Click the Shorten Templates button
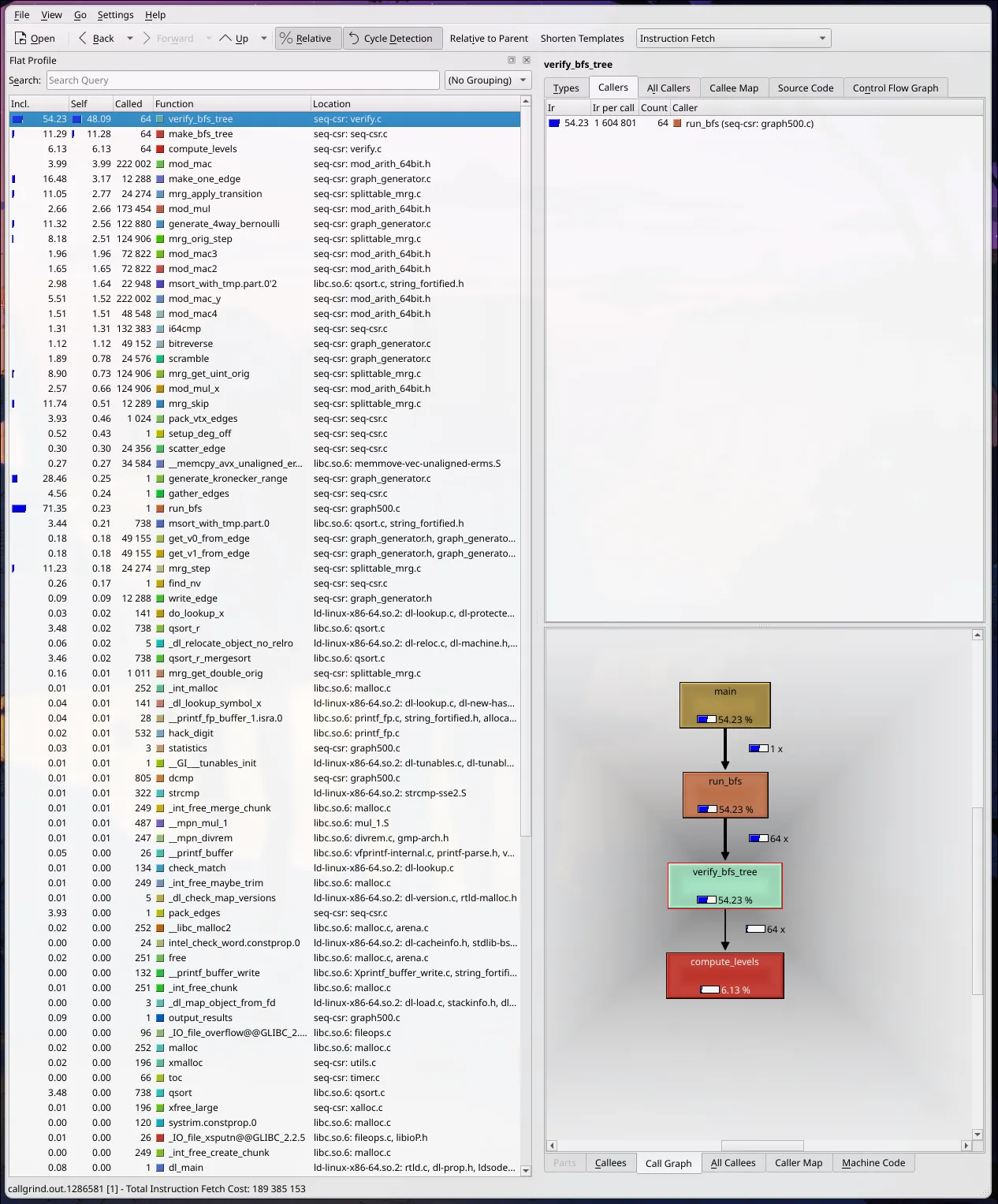Image resolution: width=998 pixels, height=1204 pixels. pyautogui.click(x=582, y=38)
